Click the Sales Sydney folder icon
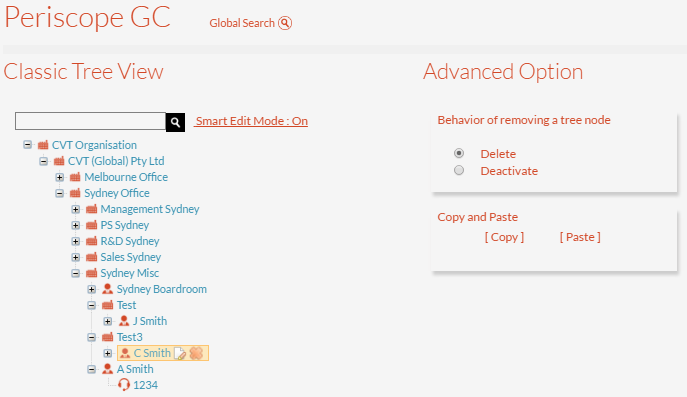Image resolution: width=687 pixels, height=397 pixels. pos(92,257)
